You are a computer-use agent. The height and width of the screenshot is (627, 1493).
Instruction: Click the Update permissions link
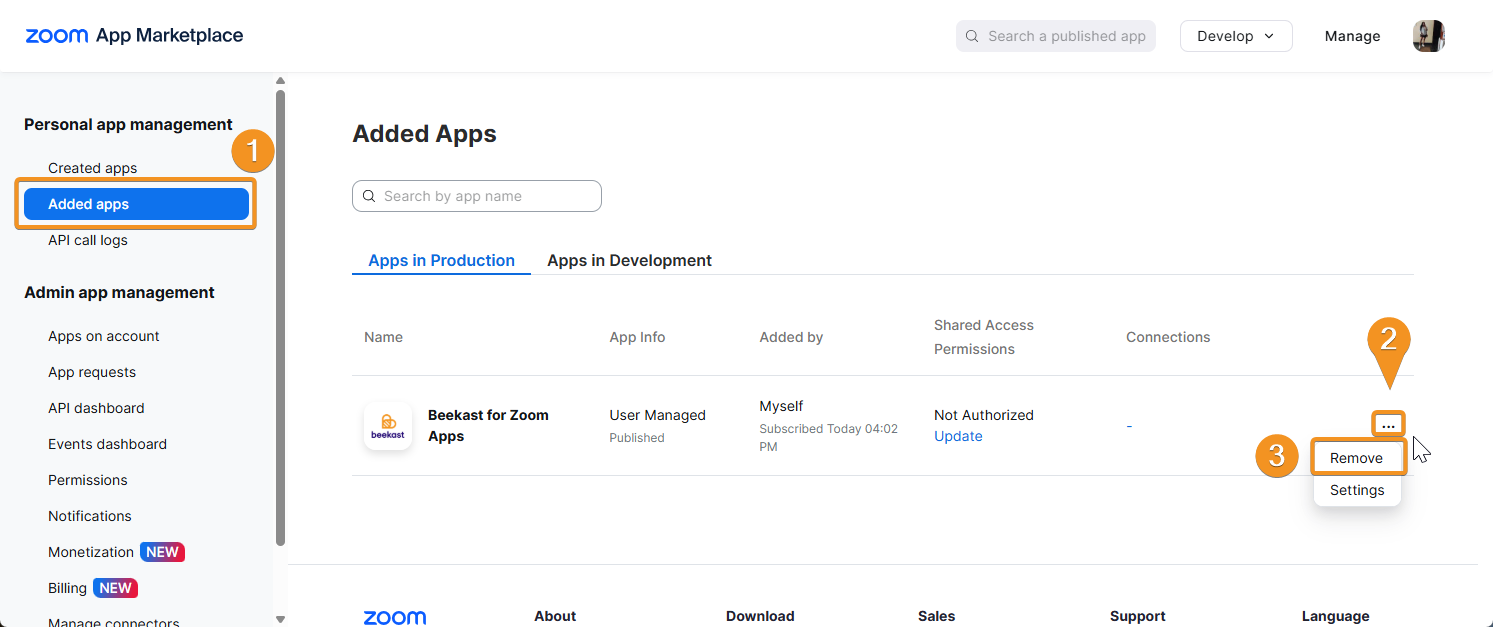[x=958, y=436]
